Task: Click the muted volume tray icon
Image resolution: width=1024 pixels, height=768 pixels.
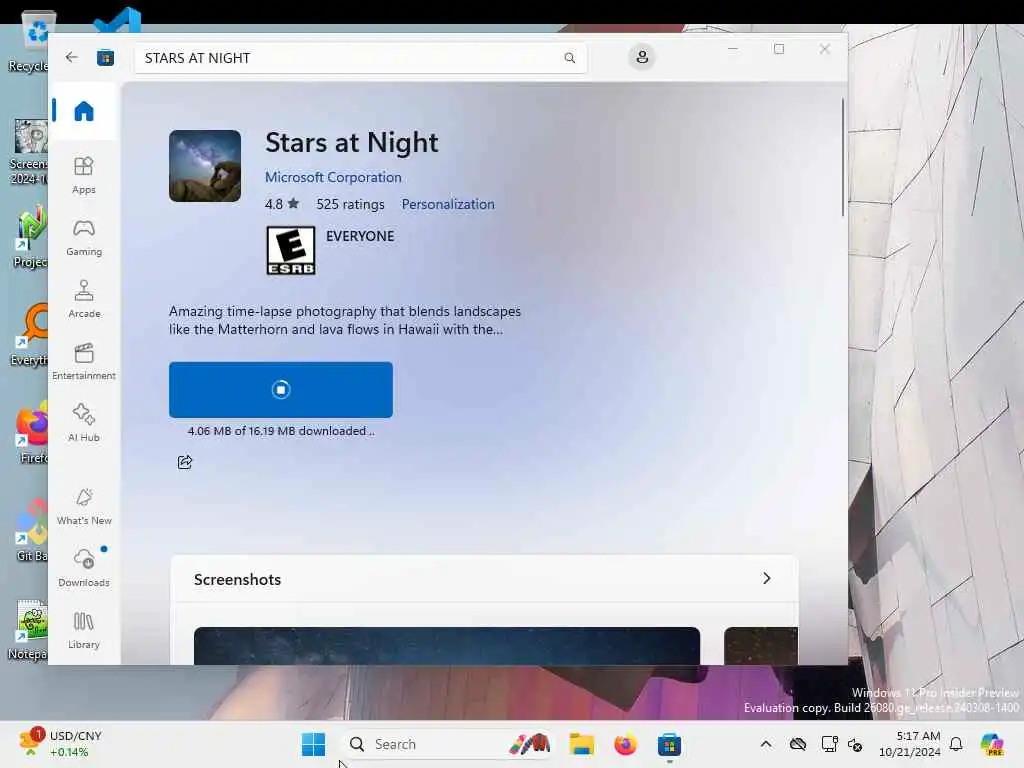Action: 855,744
